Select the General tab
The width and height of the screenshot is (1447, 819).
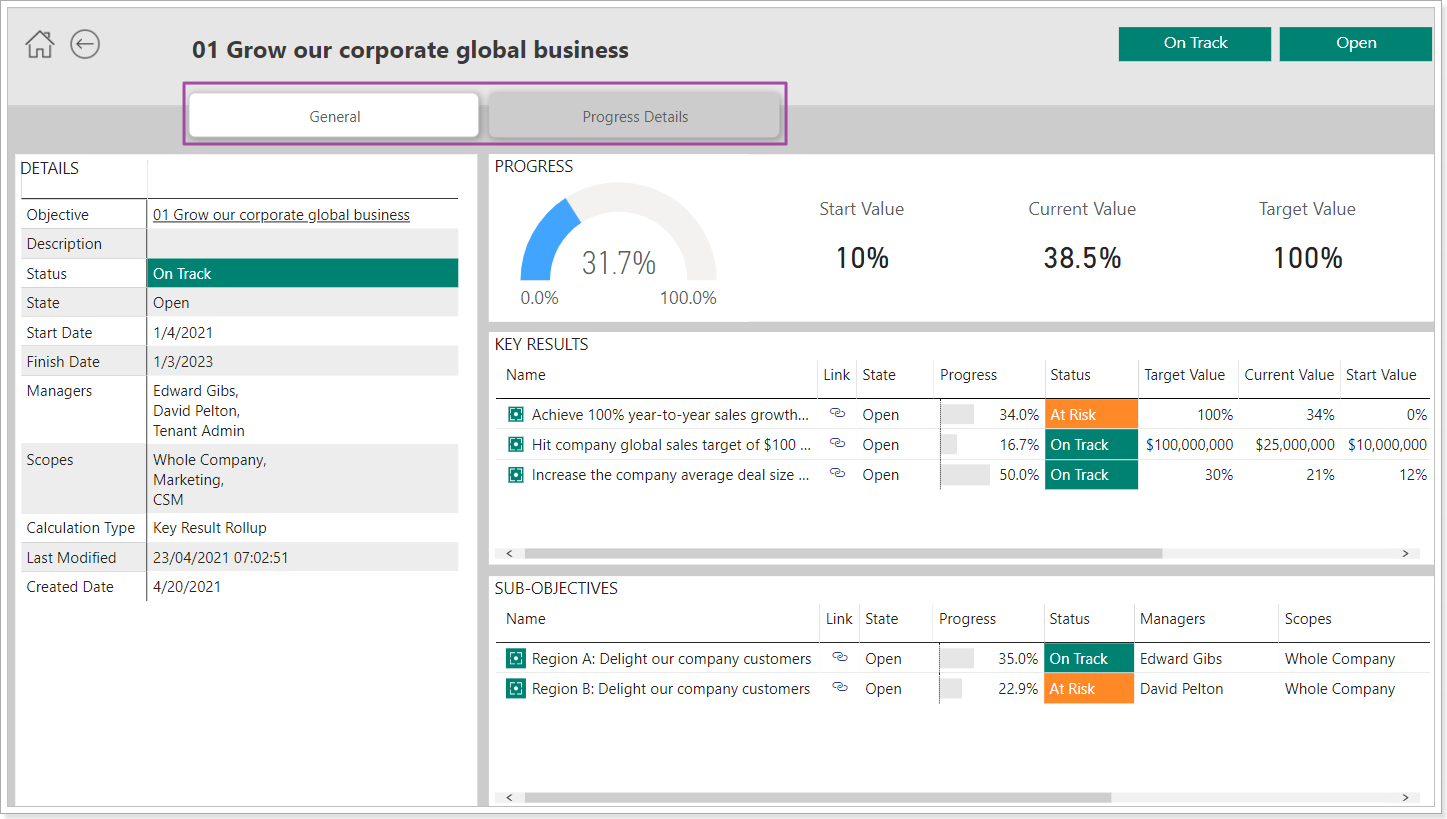[x=333, y=115]
